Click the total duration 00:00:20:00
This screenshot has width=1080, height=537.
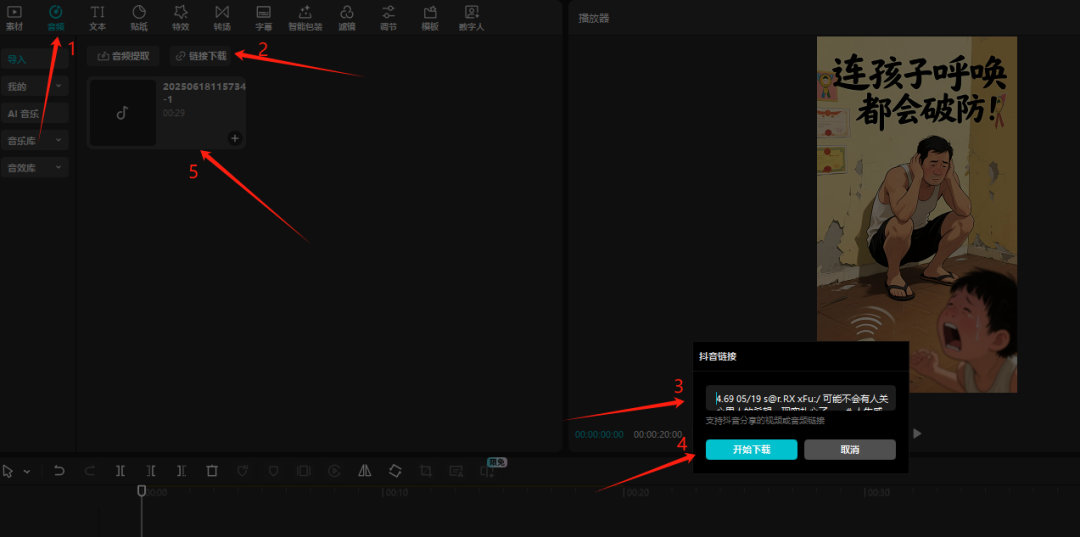[x=658, y=434]
